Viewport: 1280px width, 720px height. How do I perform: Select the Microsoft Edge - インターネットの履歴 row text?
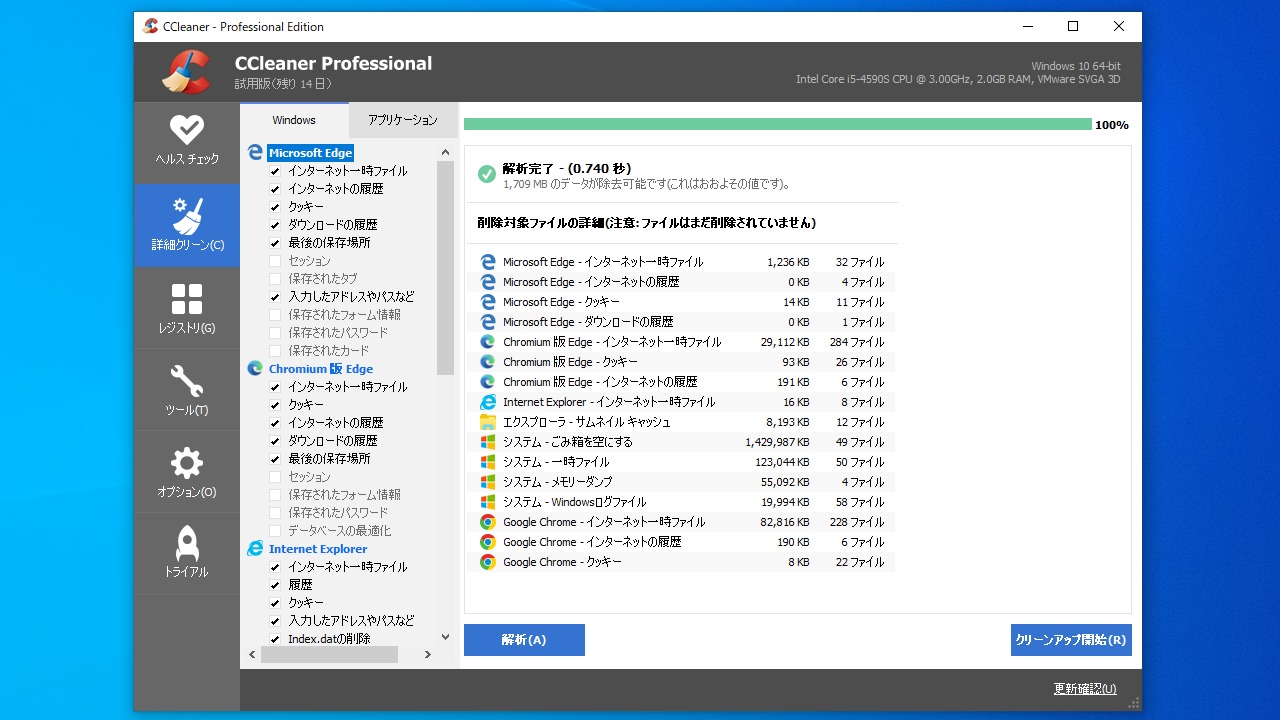(x=591, y=282)
